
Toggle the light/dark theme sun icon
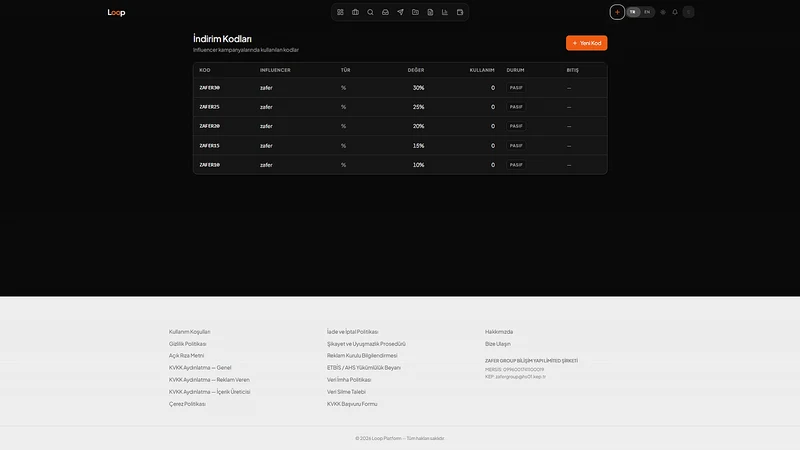point(663,12)
